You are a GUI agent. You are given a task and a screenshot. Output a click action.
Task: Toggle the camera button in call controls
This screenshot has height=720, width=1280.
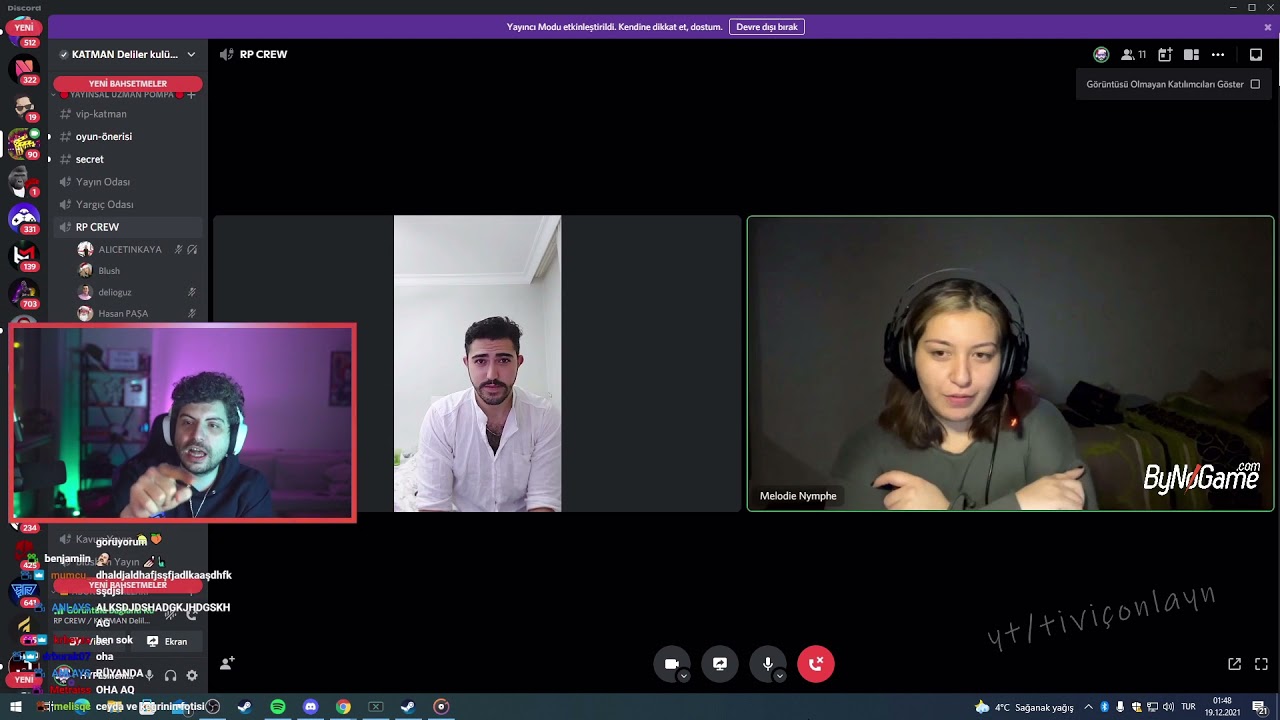coord(672,664)
